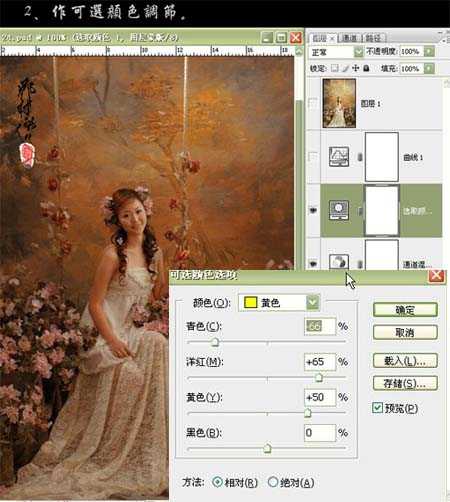Maximize the document window
The height and width of the screenshot is (502, 450).
click(281, 38)
